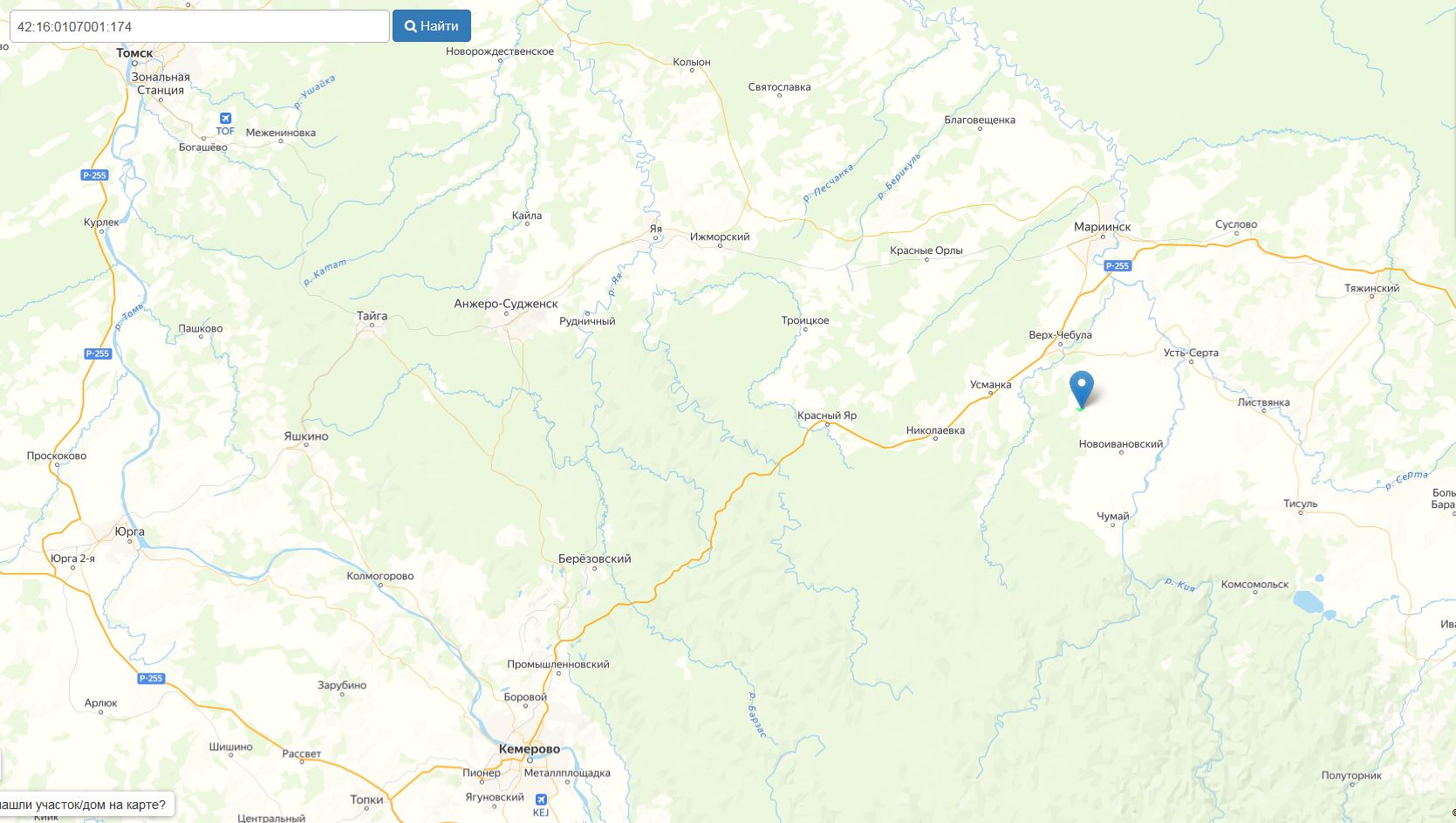Click the Р-255 road shield near Арлюк

coord(151,678)
